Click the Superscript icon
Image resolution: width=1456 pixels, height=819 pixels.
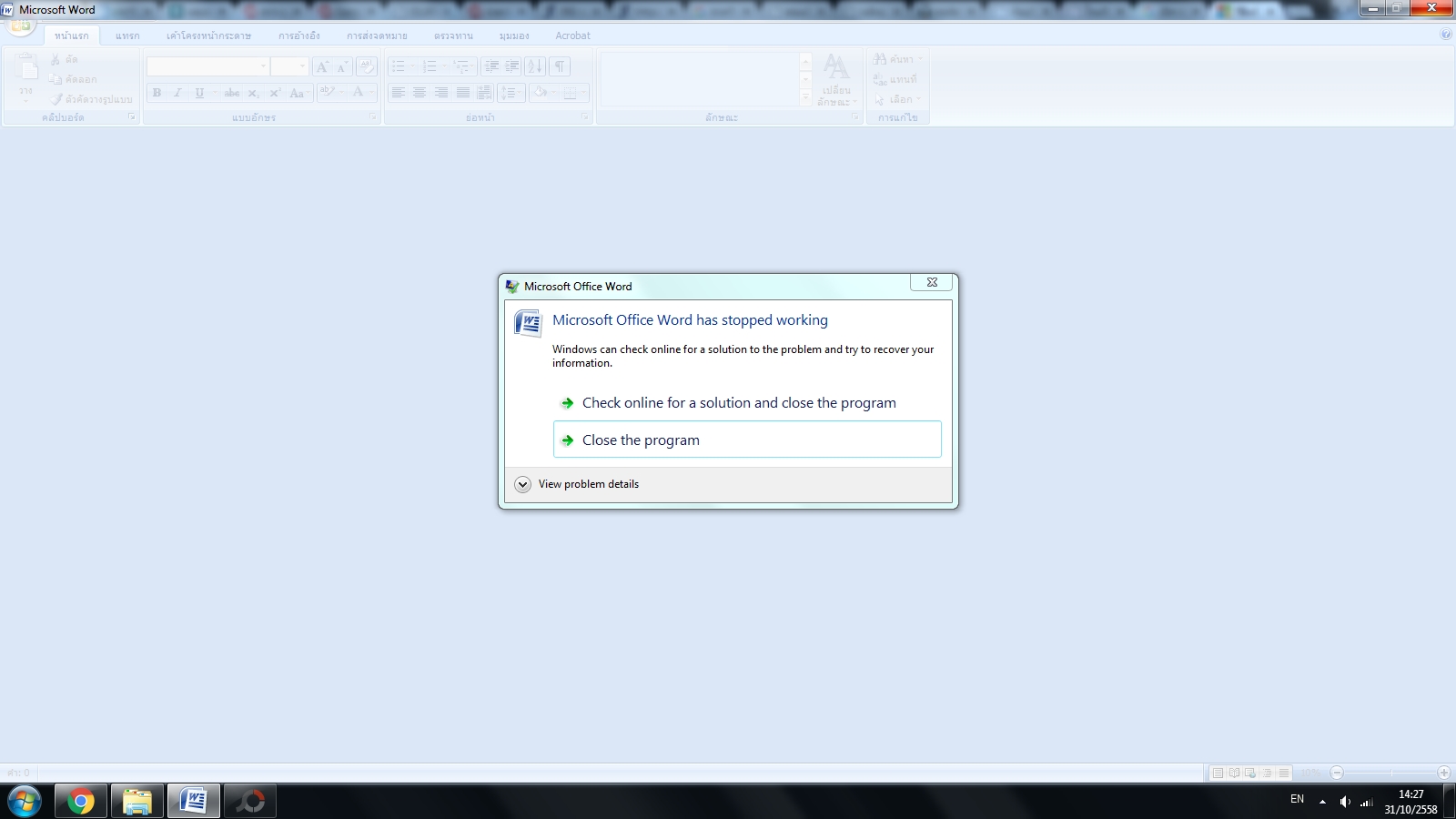[x=275, y=93]
